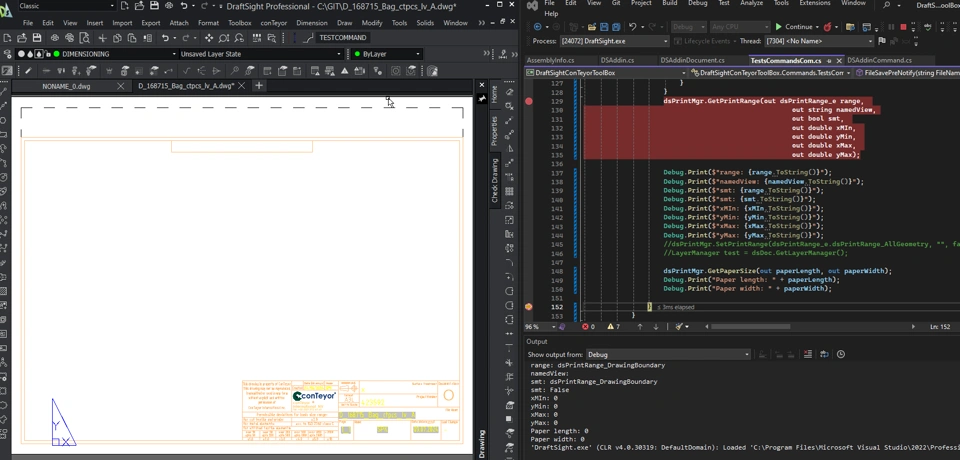
Task: Switch to the DSAddinDocument.cs tab
Action: (692, 60)
